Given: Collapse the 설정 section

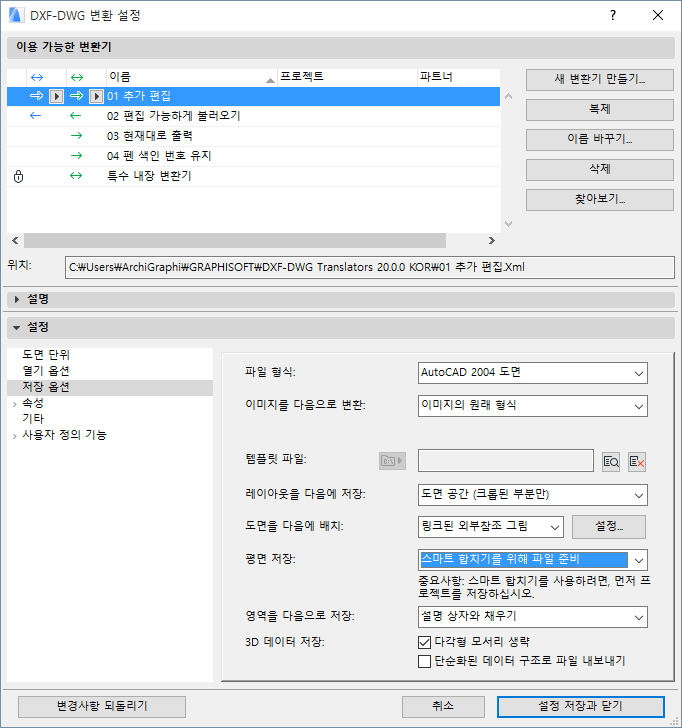Looking at the screenshot, I should (x=17, y=328).
